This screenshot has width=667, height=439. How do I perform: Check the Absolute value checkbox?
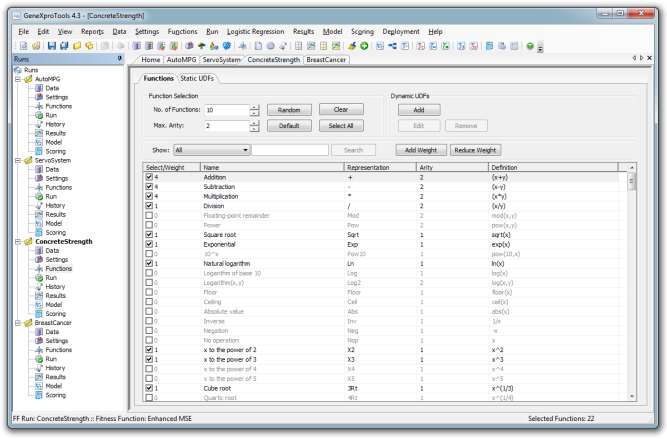149,311
